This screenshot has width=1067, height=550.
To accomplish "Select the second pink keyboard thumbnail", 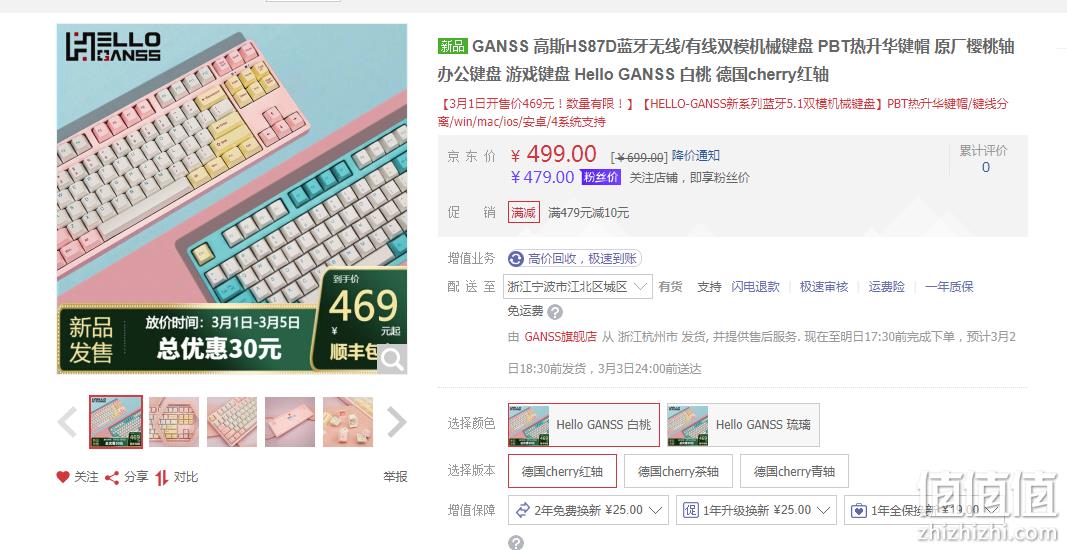I will click(x=174, y=422).
